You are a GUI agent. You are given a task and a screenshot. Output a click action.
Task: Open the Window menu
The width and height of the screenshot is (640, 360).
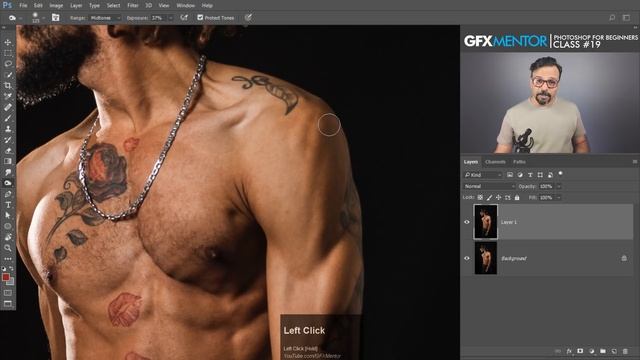[186, 5]
